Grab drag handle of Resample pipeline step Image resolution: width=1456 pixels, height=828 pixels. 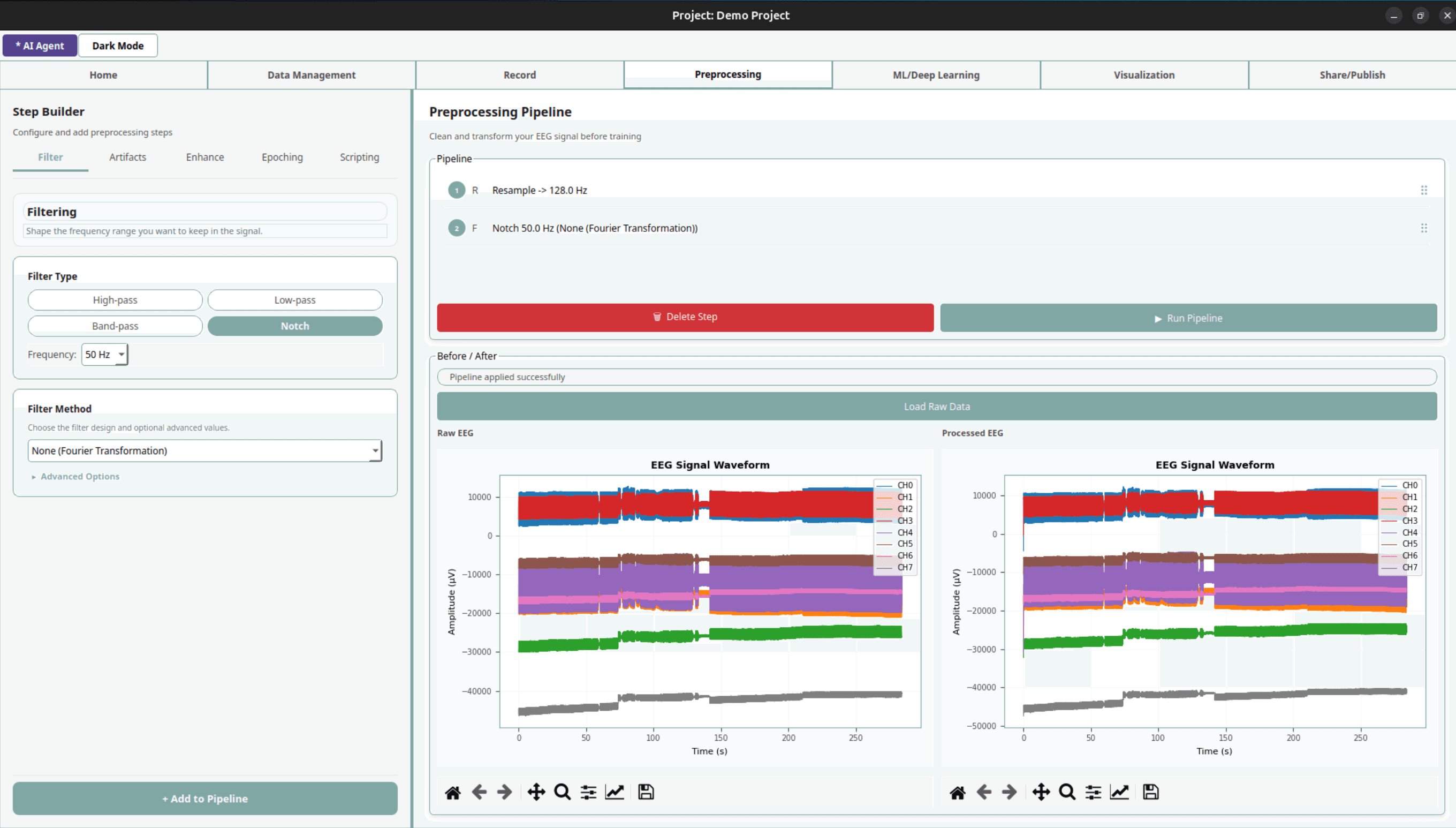[1423, 190]
